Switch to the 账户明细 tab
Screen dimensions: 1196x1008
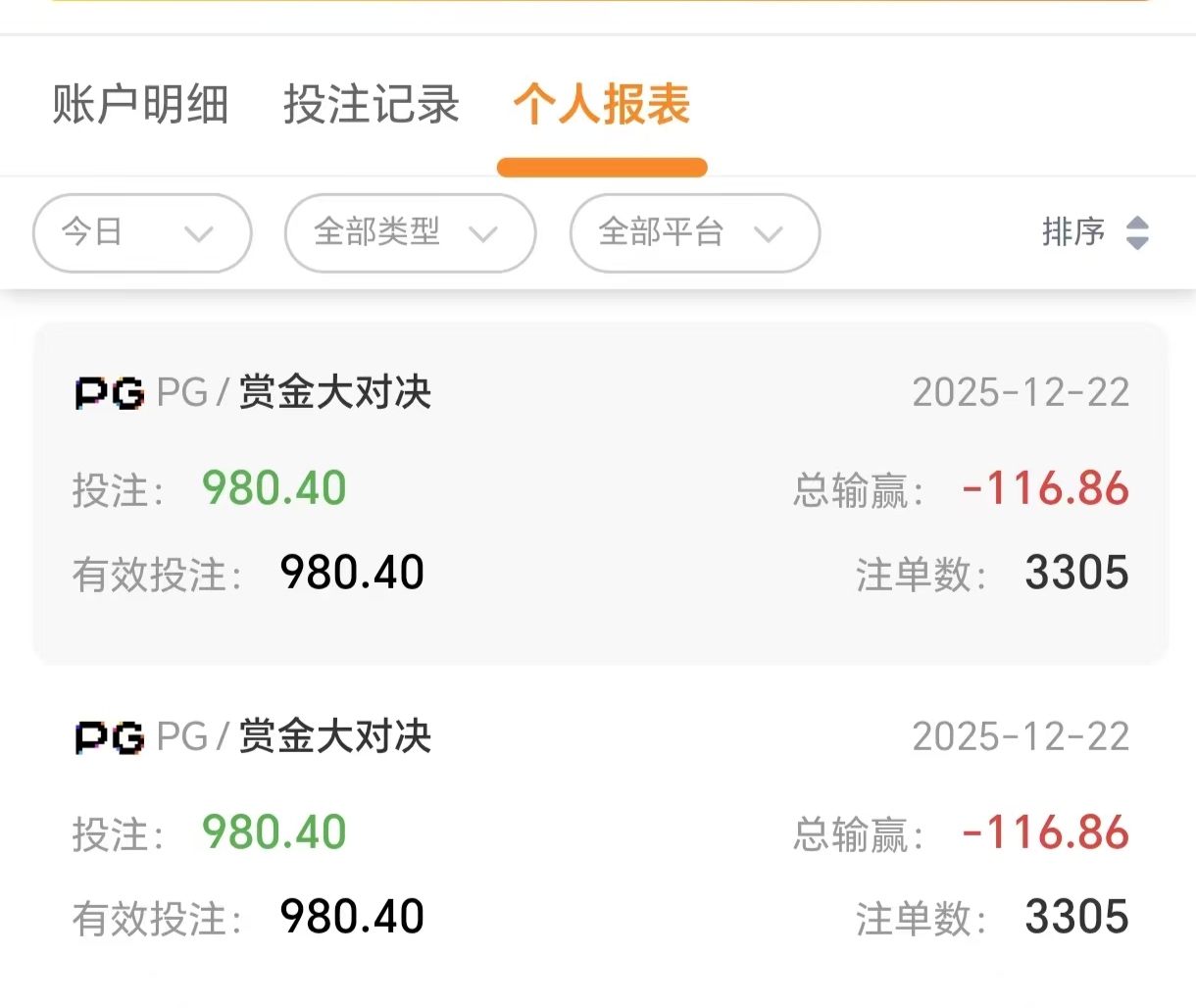coord(140,105)
